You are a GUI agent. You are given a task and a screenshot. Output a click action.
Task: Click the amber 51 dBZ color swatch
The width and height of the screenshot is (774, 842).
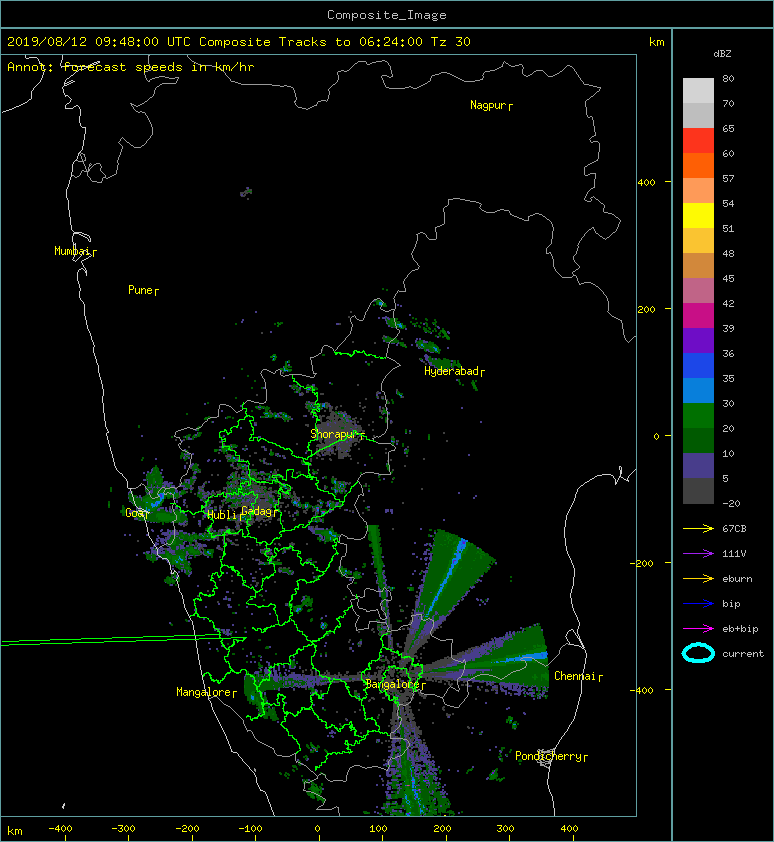pos(698,240)
